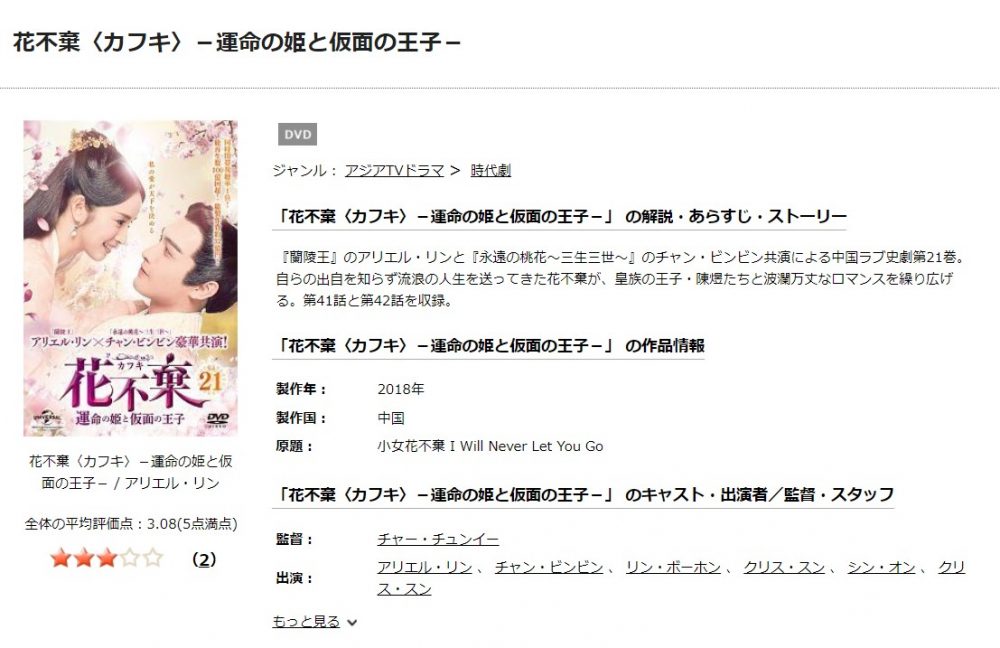
Task: Expand cast list with もっと見る
Action: [x=306, y=621]
